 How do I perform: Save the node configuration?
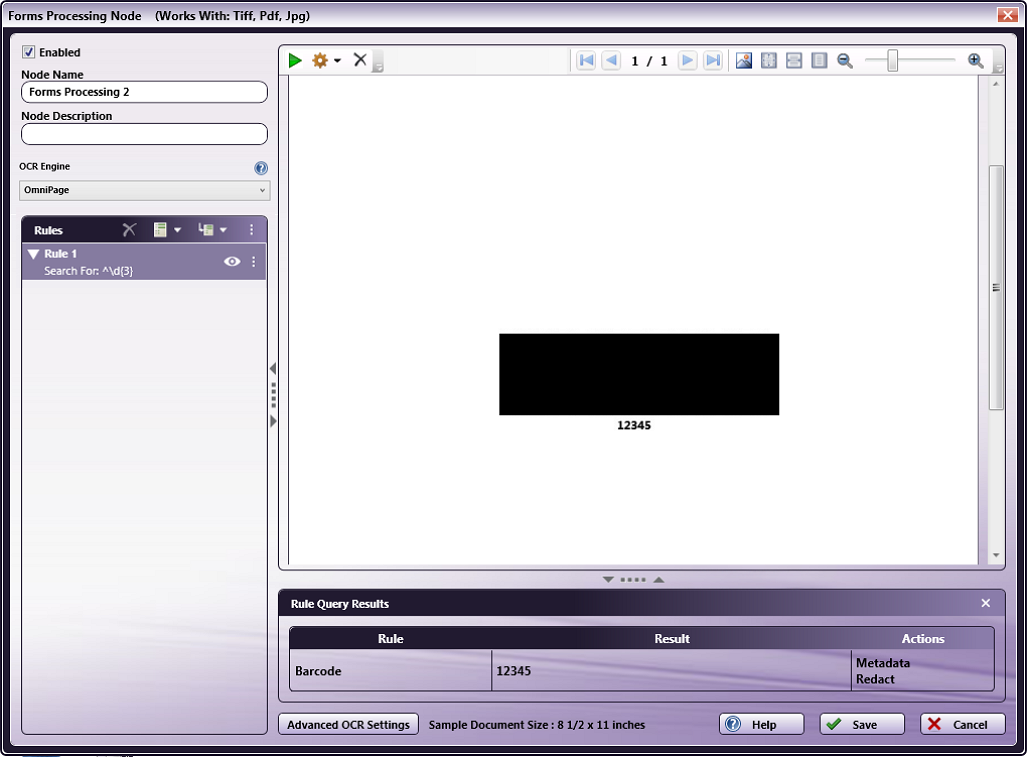862,724
